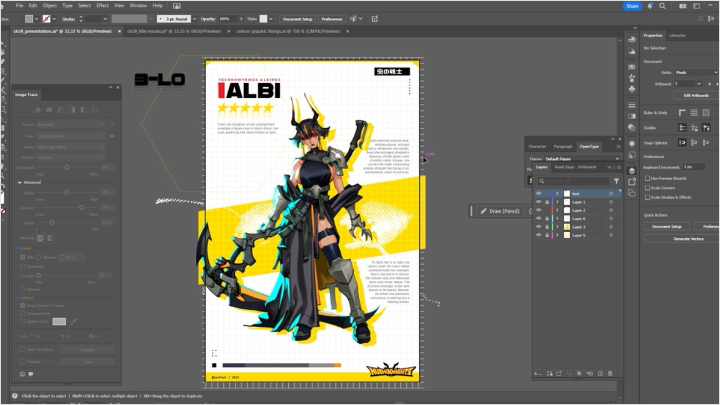Image resolution: width=720 pixels, height=405 pixels.
Task: Hide Layer 6 visibility eye
Action: 539,219
